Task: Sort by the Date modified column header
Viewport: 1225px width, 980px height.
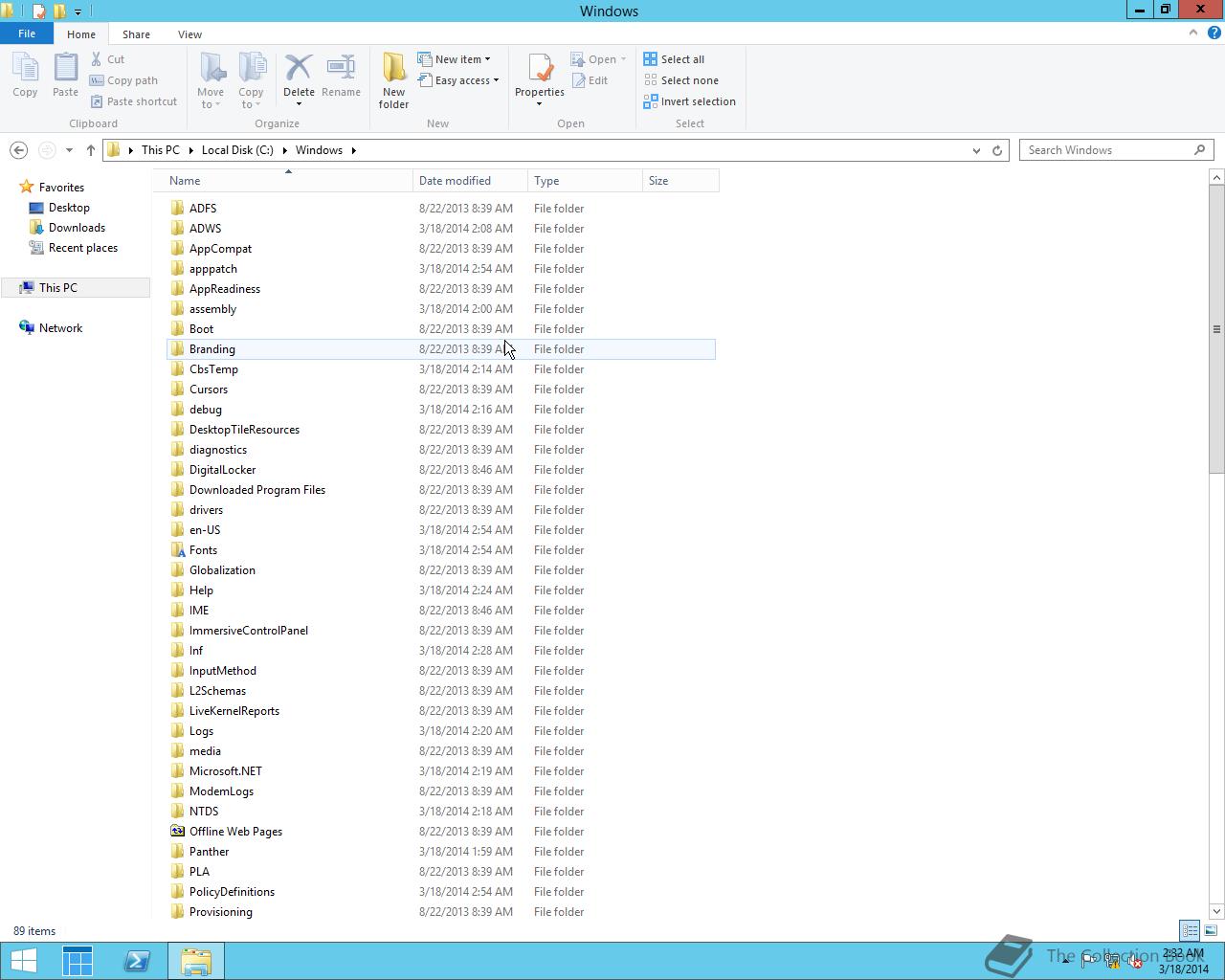Action: coord(470,181)
